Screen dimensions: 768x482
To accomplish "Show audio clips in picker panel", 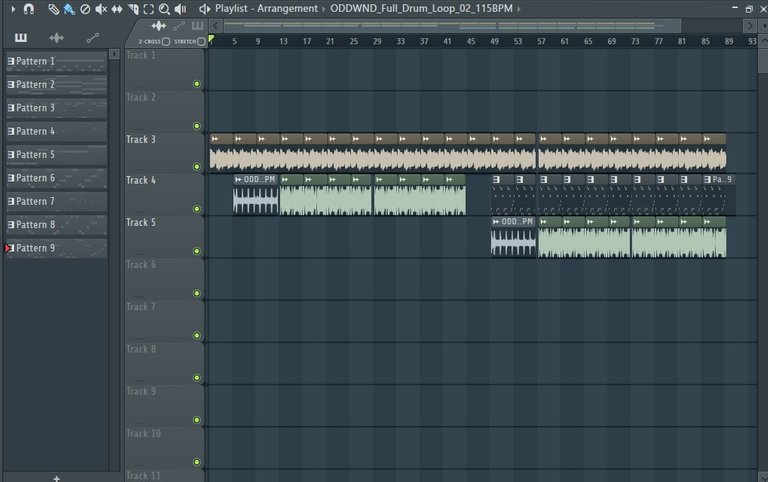I will pos(56,38).
